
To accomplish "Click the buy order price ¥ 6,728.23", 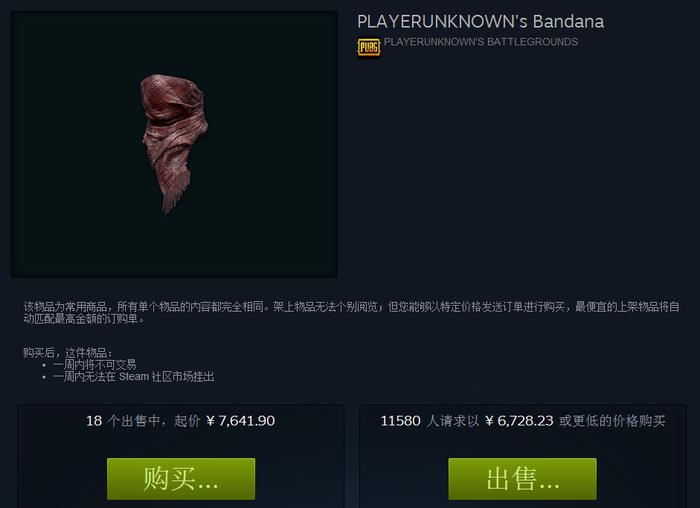I will tap(519, 421).
